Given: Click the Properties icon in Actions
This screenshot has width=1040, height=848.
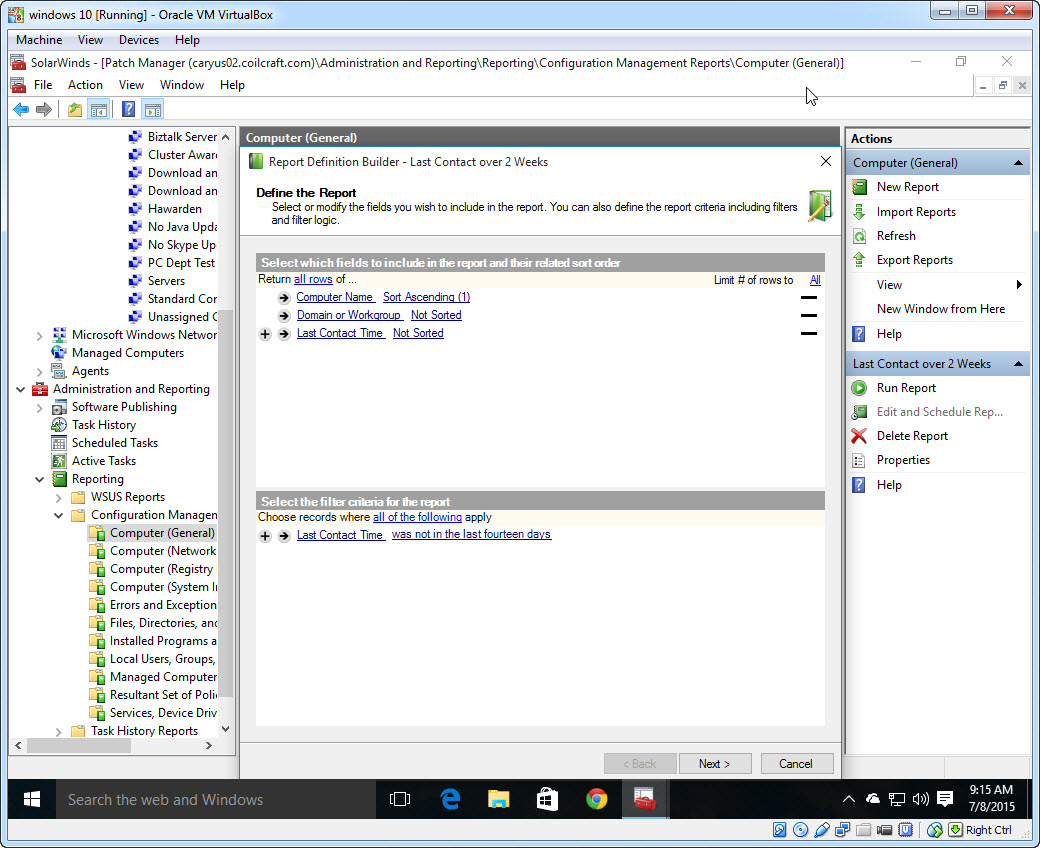Looking at the screenshot, I should pyautogui.click(x=860, y=460).
